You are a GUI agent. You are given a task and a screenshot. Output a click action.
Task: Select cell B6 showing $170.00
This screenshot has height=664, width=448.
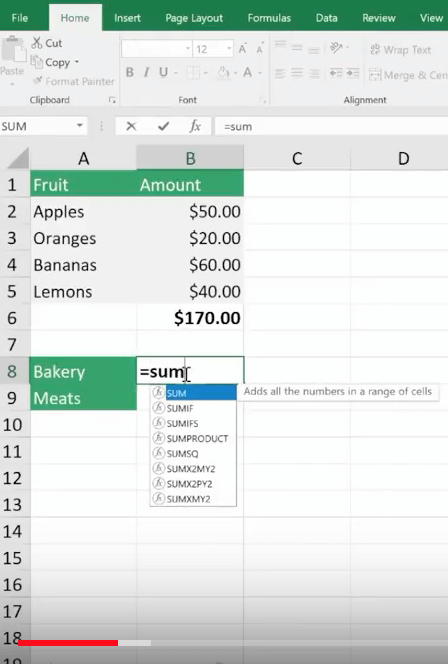(x=190, y=318)
